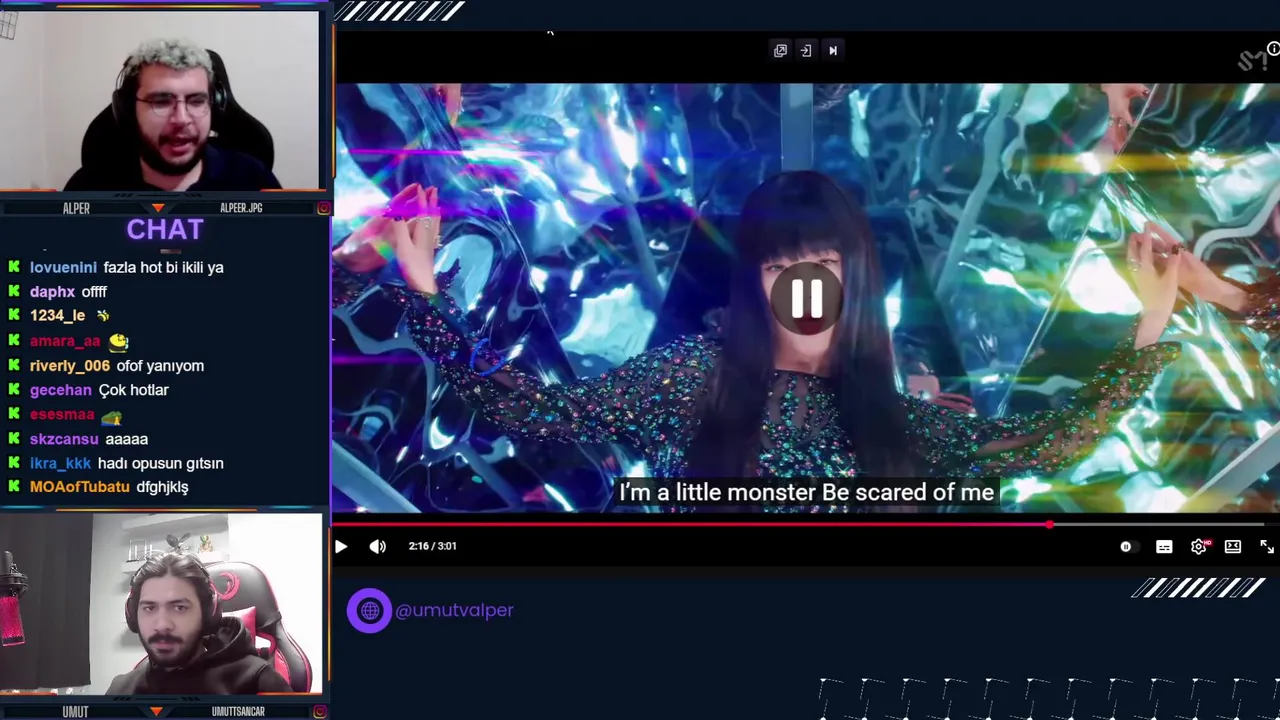Click the info icon at the top-right of the player
The image size is (1280, 720).
pos(1273,49)
